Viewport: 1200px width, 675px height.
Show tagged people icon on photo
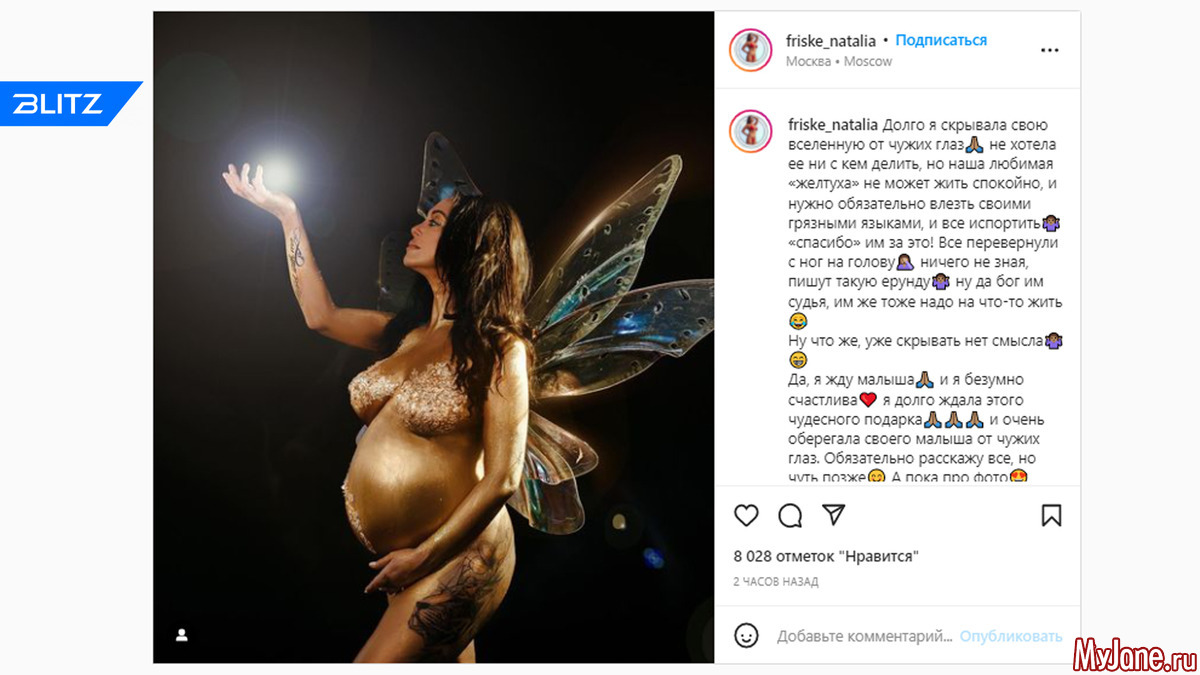pos(182,634)
